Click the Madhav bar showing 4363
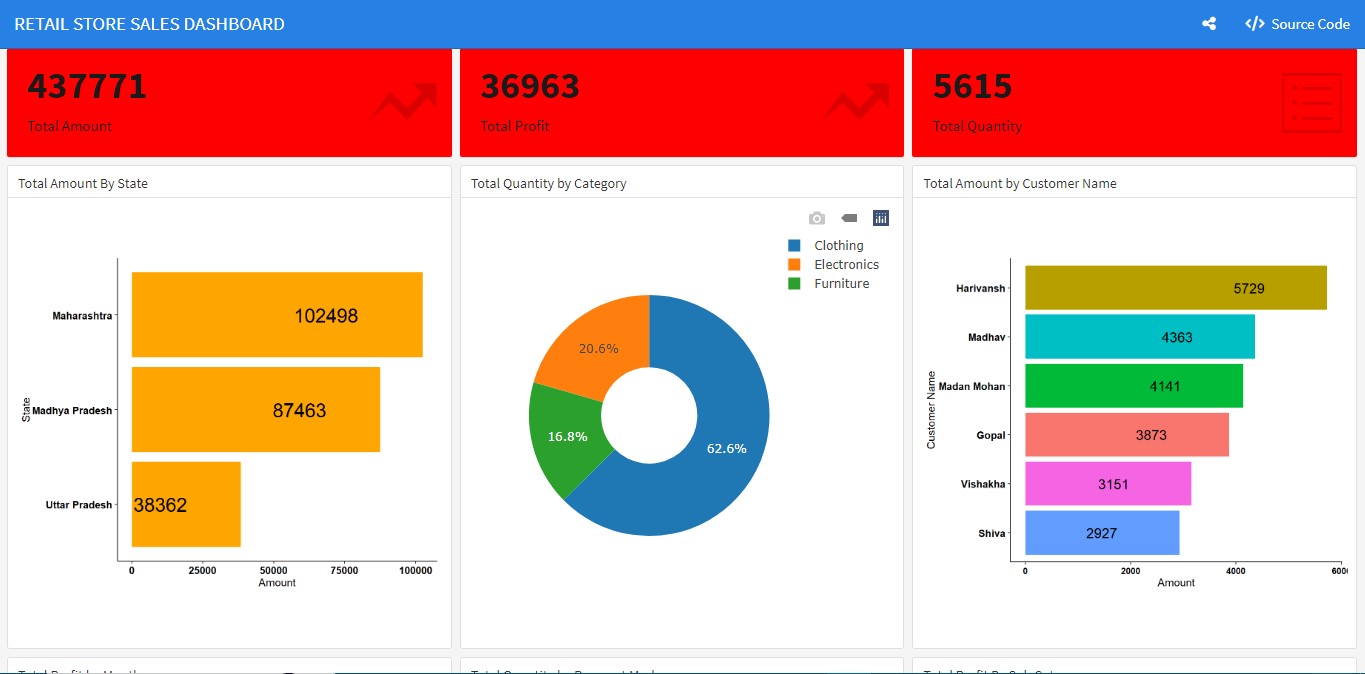 (x=1139, y=337)
